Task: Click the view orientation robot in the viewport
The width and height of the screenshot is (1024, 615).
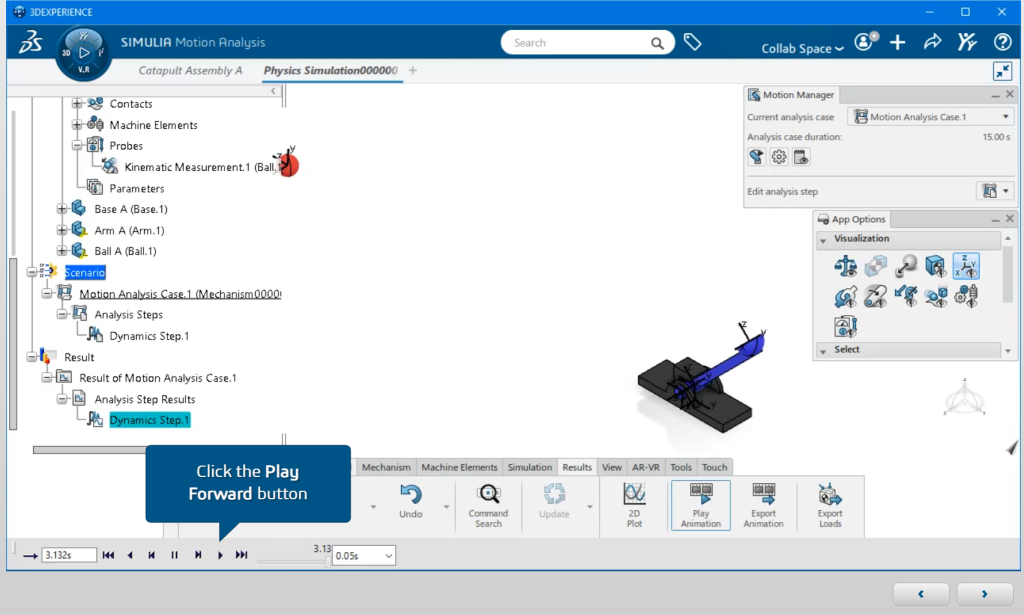Action: point(965,398)
